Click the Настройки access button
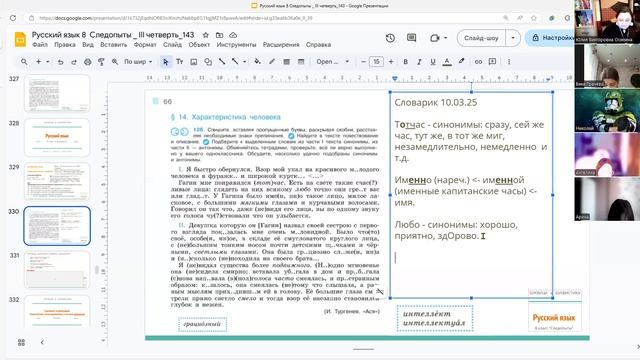The image size is (640, 360). click(551, 38)
